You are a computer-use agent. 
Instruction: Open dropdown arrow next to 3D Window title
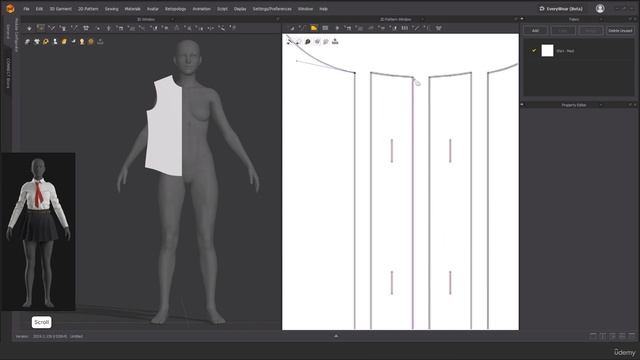172,19
